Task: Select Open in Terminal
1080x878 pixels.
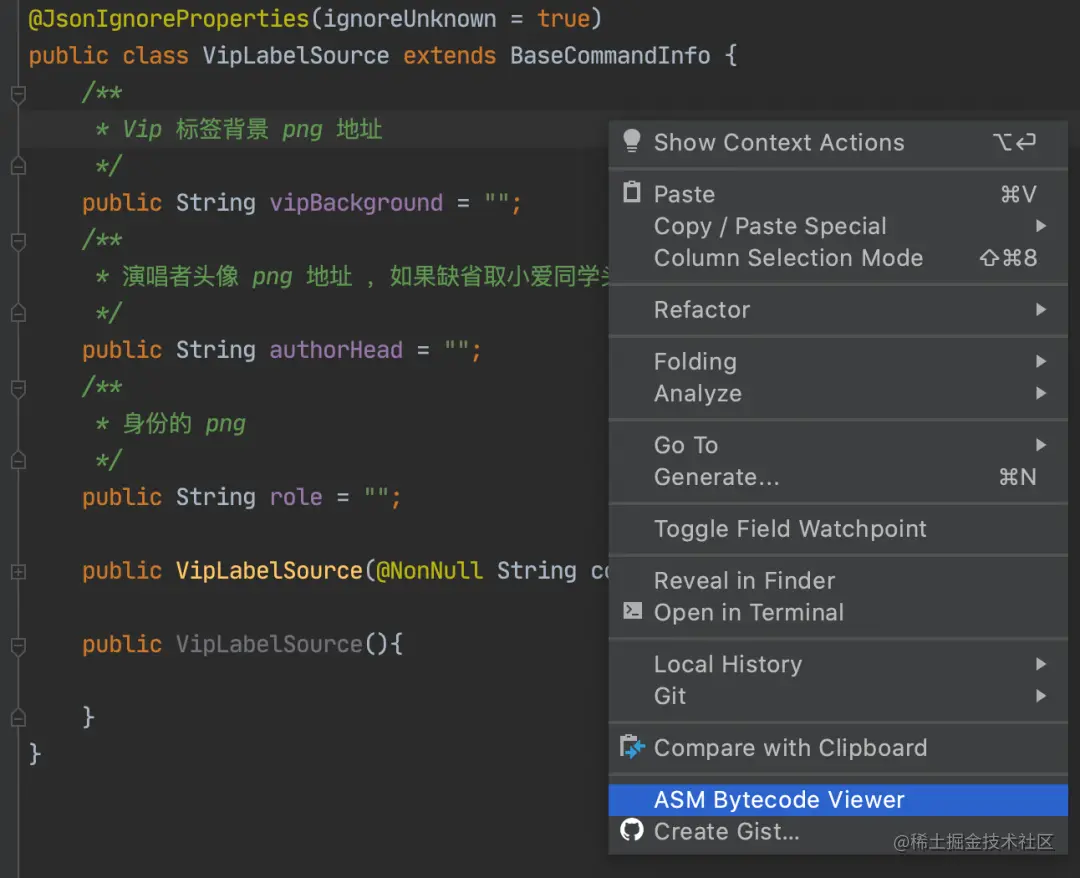Action: (x=838, y=612)
